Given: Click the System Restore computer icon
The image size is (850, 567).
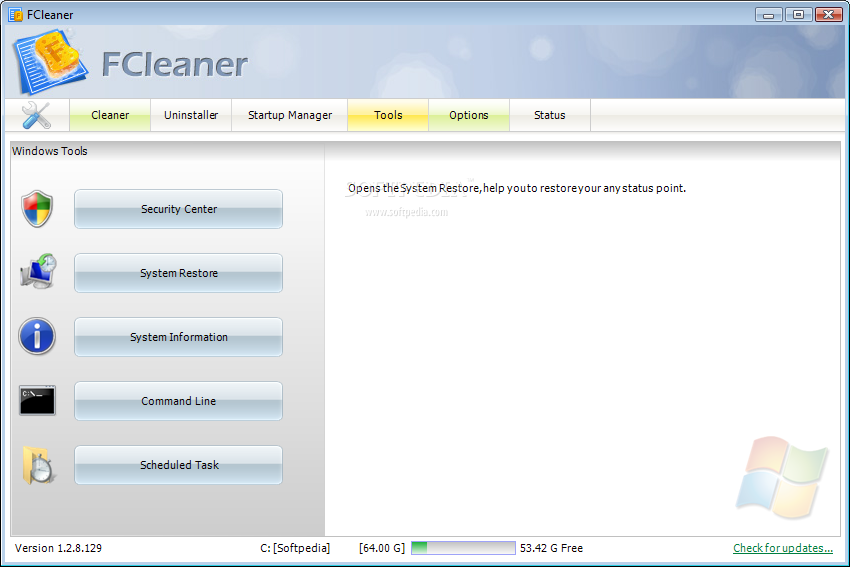Looking at the screenshot, I should click(x=38, y=271).
